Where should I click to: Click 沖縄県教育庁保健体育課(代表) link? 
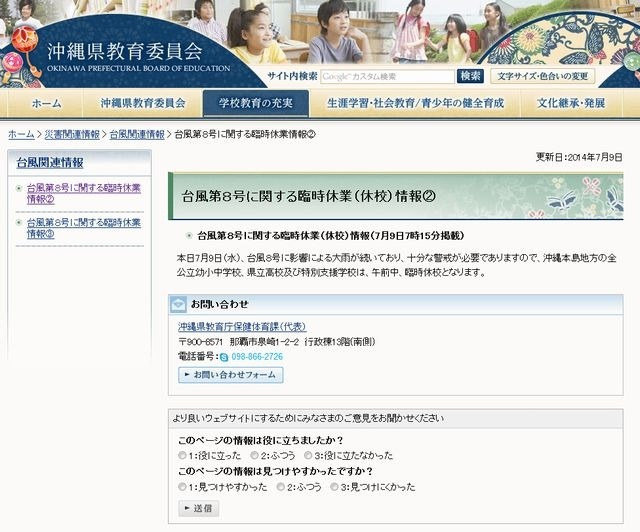[242, 327]
